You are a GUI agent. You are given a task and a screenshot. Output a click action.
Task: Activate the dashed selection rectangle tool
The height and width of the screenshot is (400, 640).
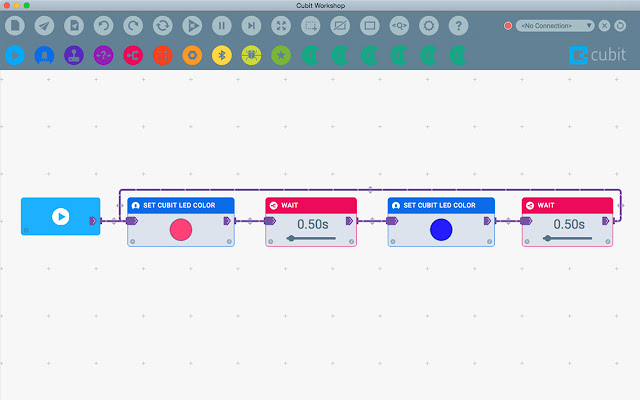click(311, 26)
